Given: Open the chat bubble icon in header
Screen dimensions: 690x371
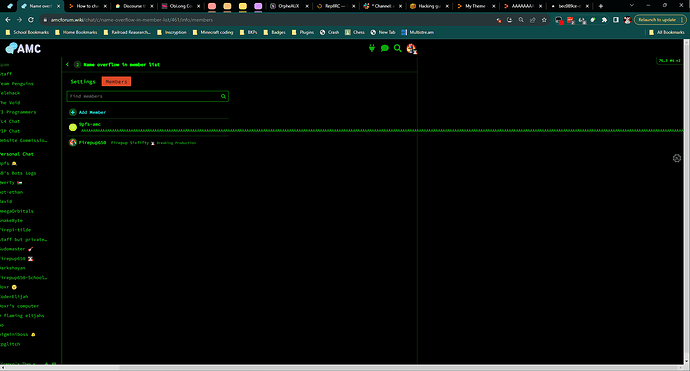Looking at the screenshot, I should pos(385,48).
